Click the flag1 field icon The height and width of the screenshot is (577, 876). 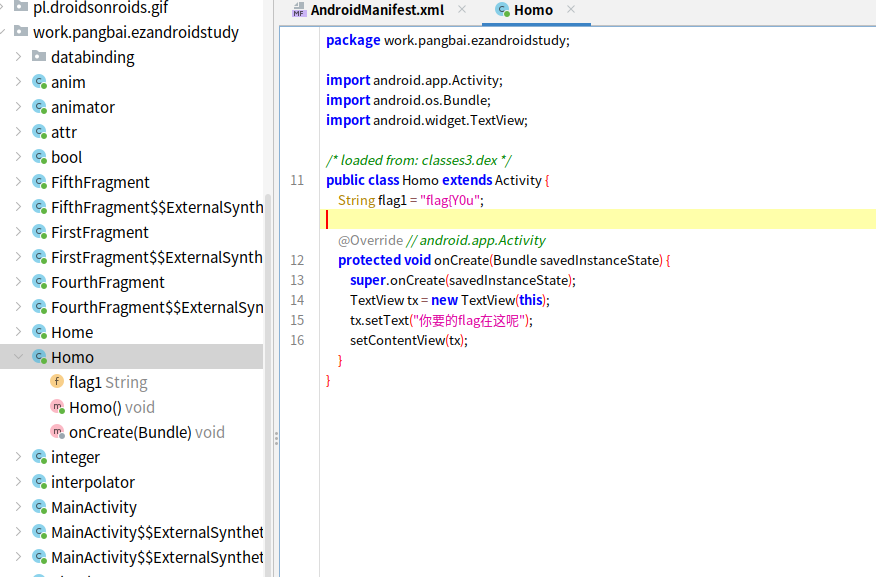tap(57, 382)
